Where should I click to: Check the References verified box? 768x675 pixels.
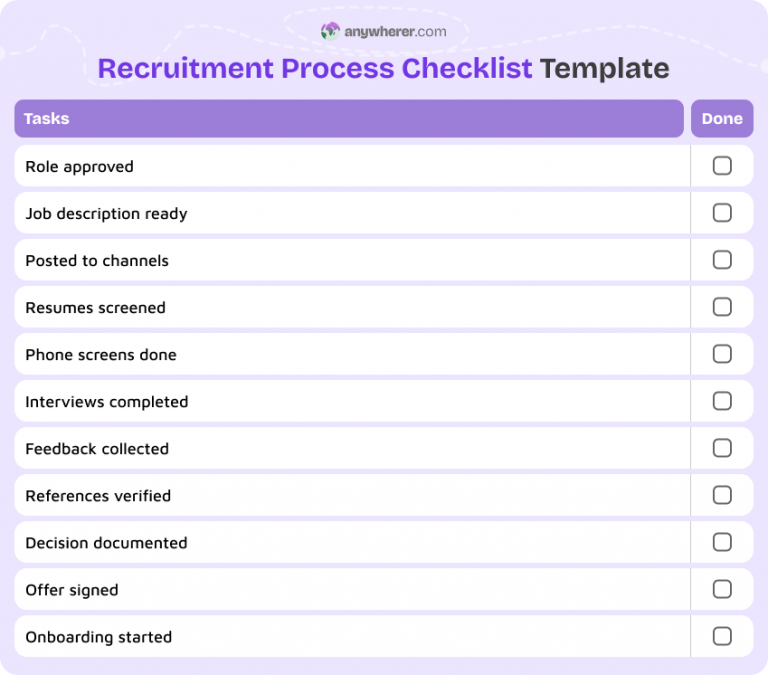point(722,495)
